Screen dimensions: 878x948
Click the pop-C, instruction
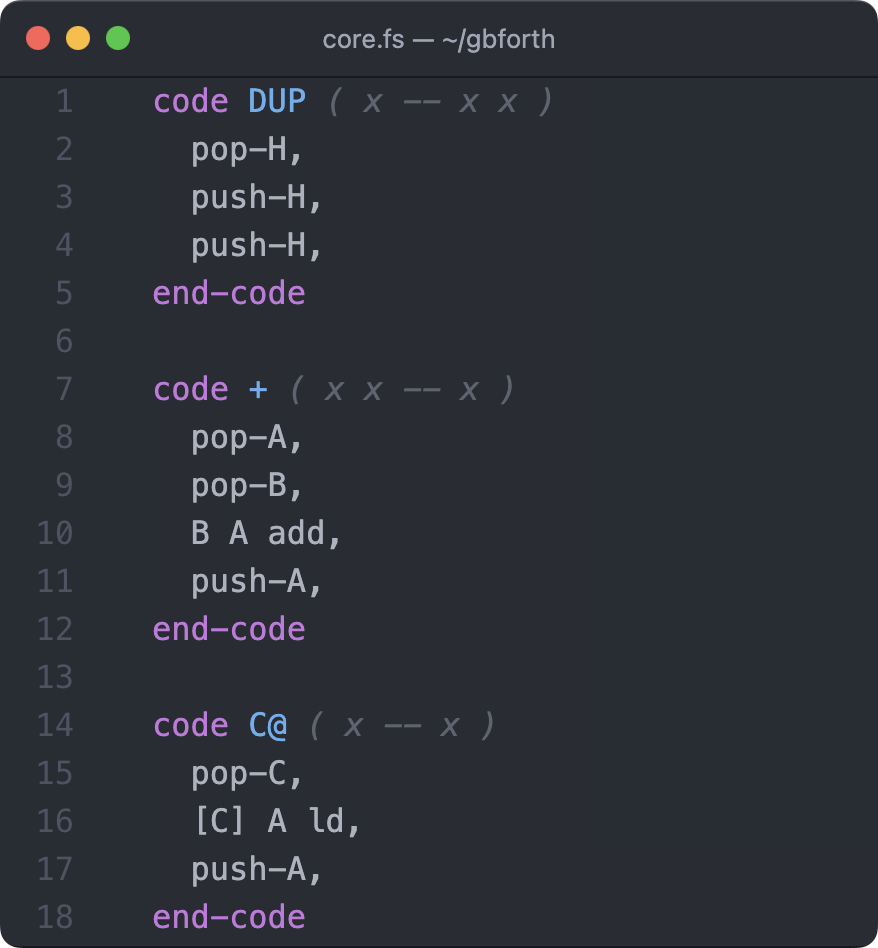point(247,773)
